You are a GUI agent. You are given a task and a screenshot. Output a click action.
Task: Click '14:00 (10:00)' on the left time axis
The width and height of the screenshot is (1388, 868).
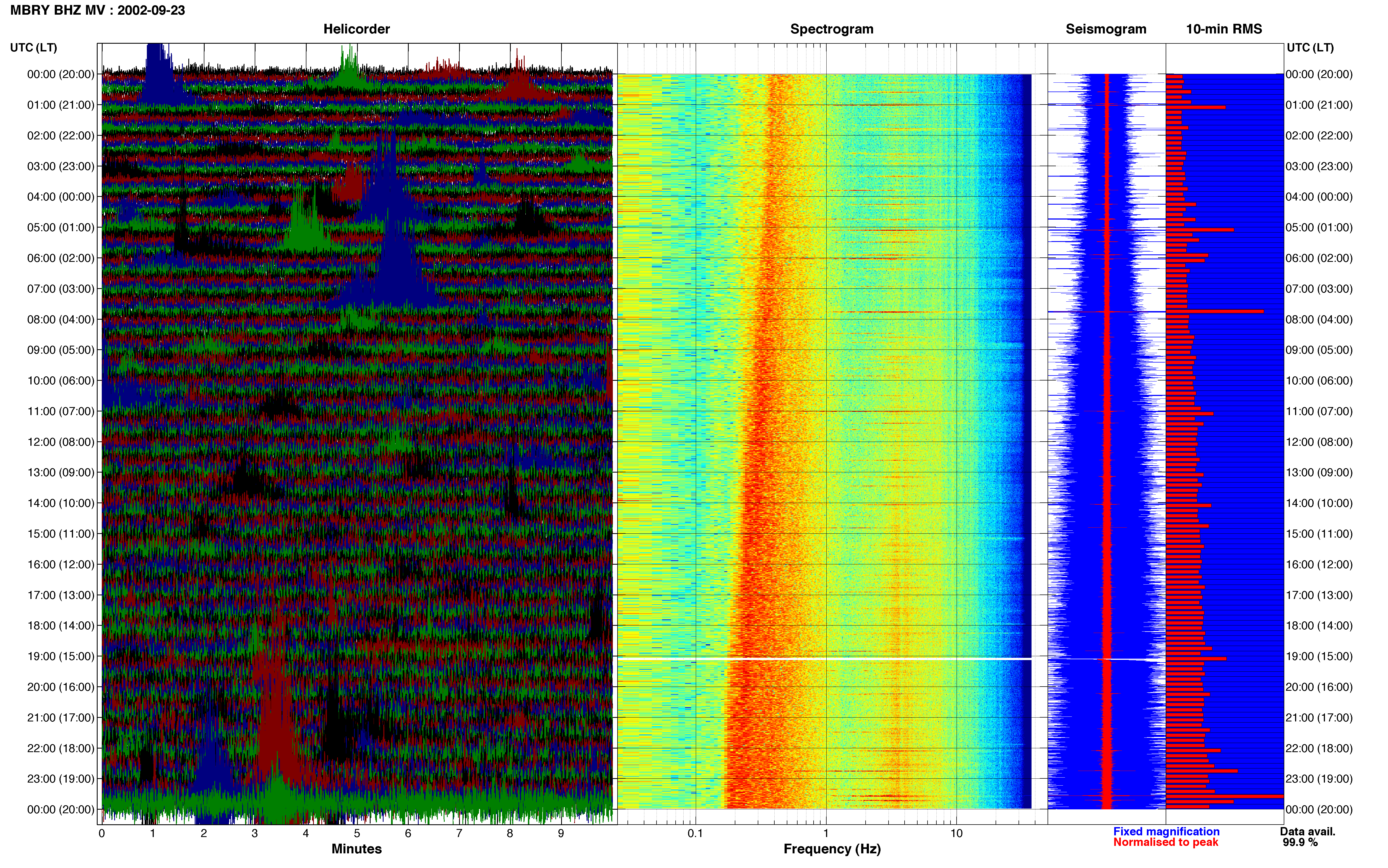pos(60,503)
